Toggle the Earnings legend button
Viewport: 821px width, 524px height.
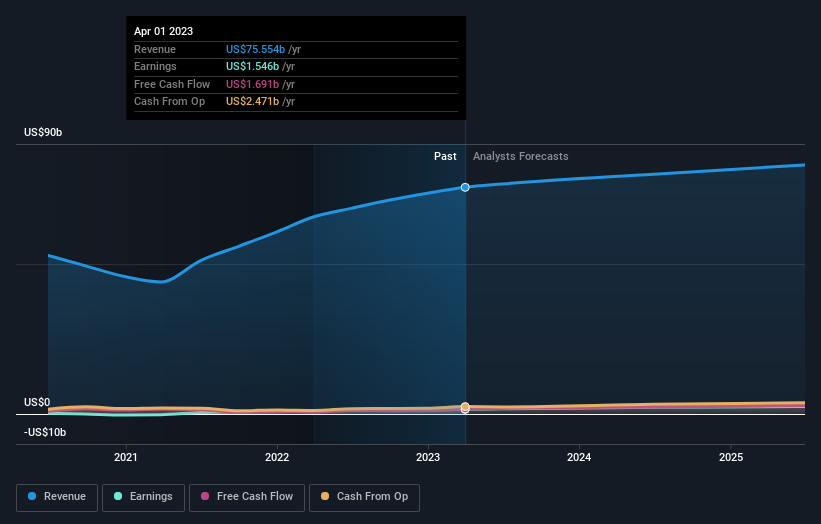tap(143, 497)
